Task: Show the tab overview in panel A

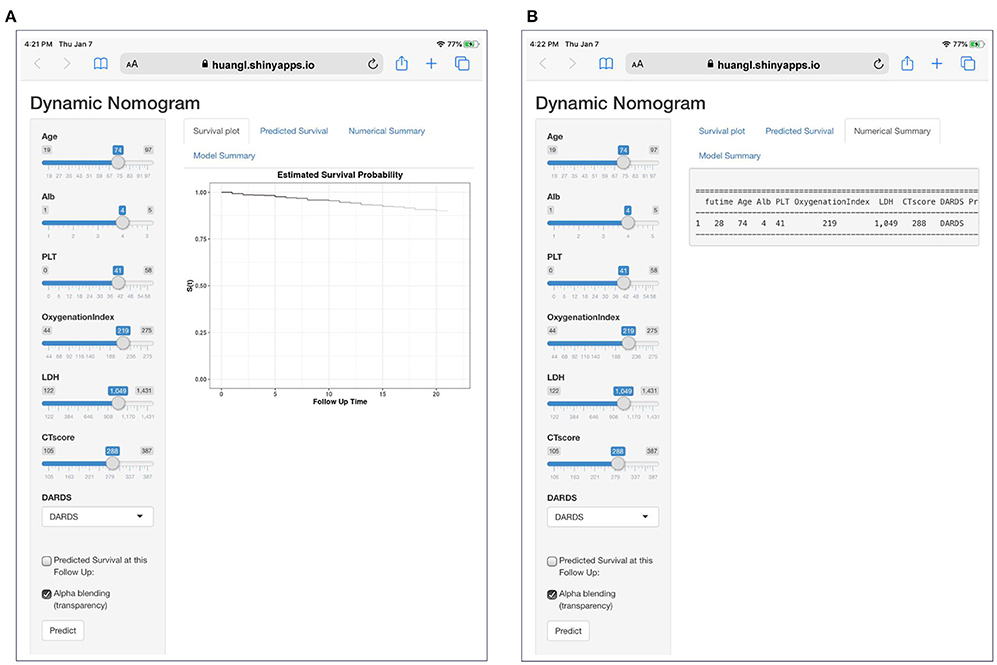Action: click(462, 64)
